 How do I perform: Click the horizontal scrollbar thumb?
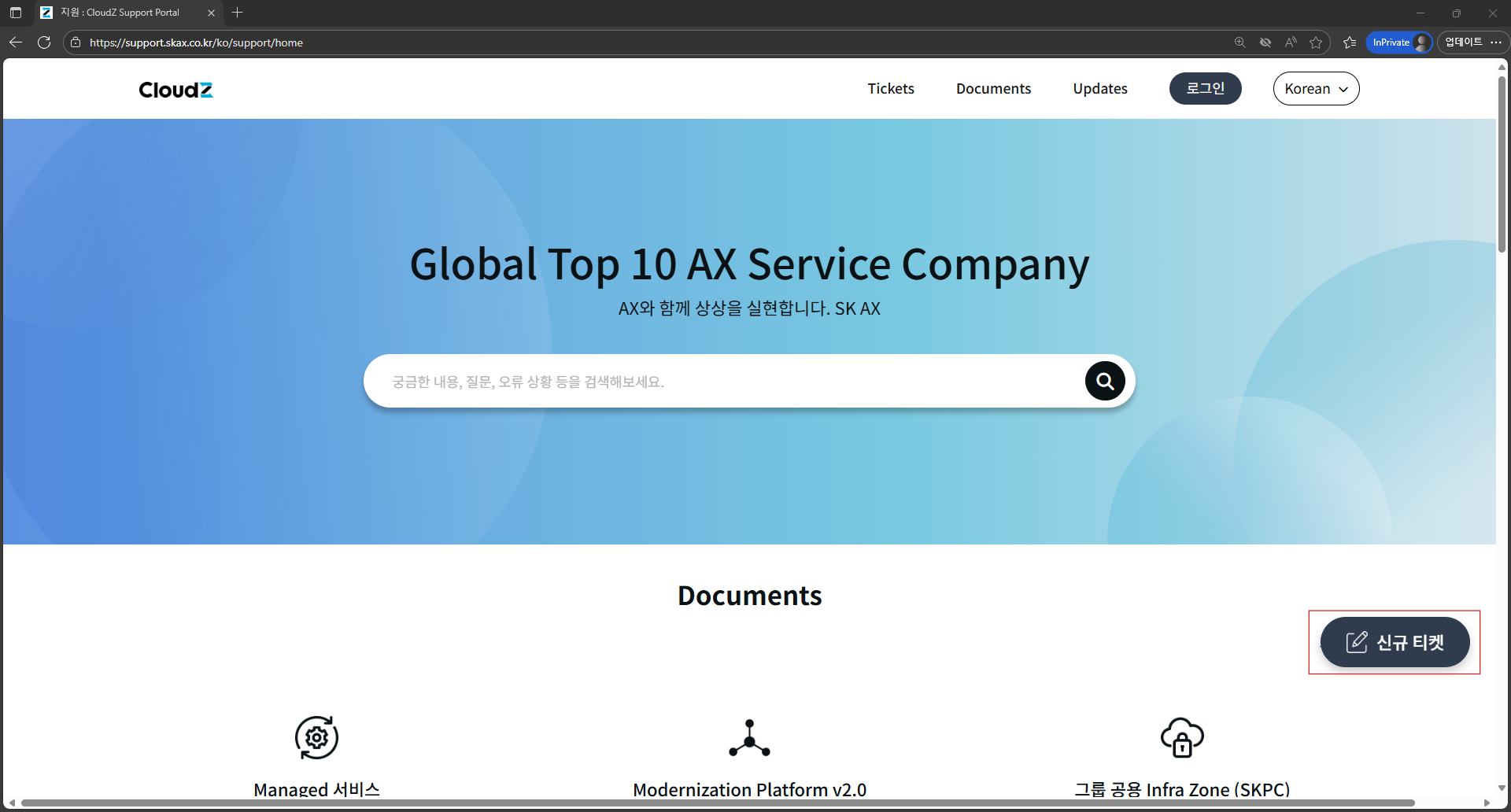click(x=718, y=803)
